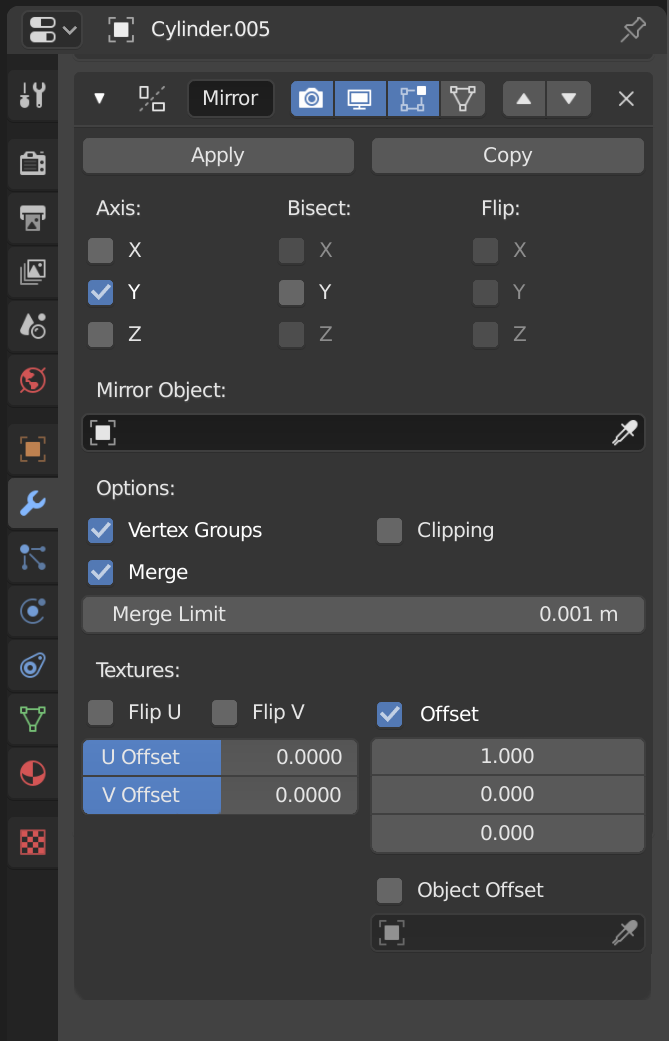Open the View Layer properties tab
The height and width of the screenshot is (1041, 669).
33,272
